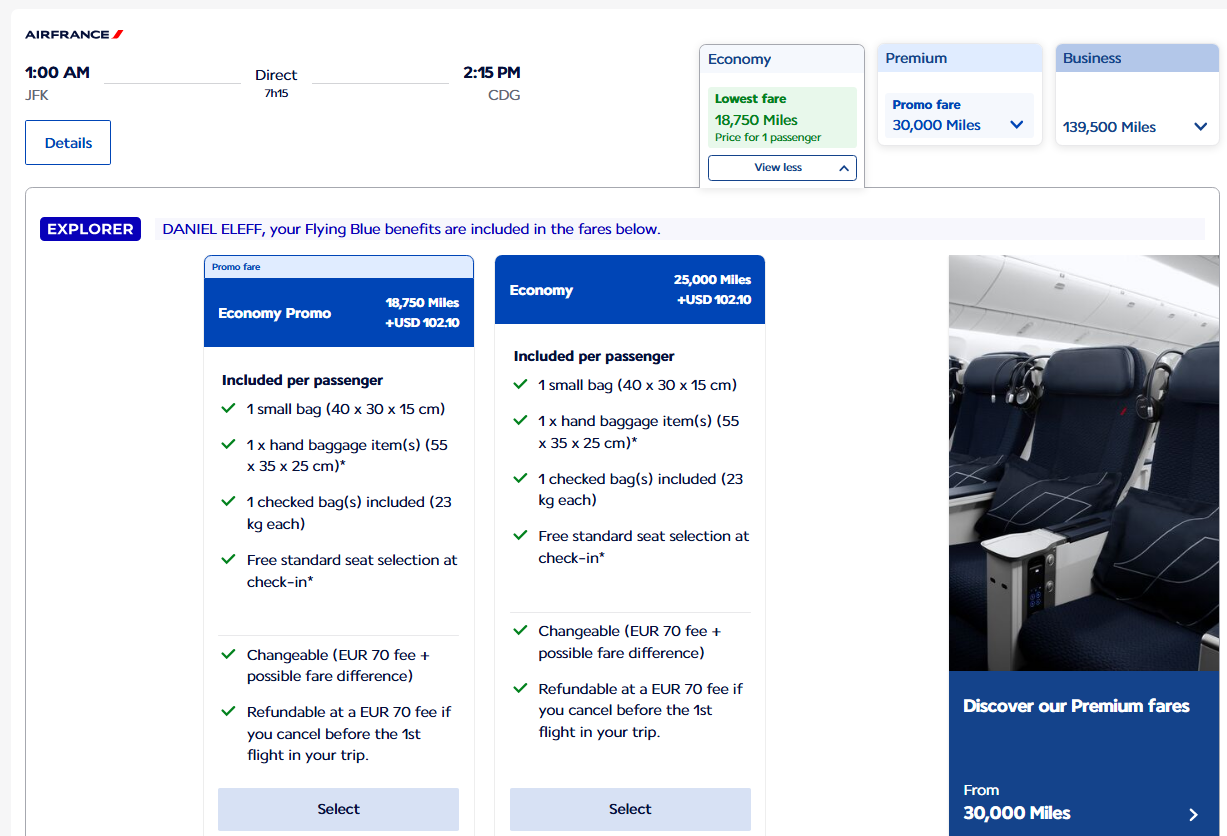Viewport: 1227px width, 836px height.
Task: Click the JFK airport code
Action: [x=37, y=96]
